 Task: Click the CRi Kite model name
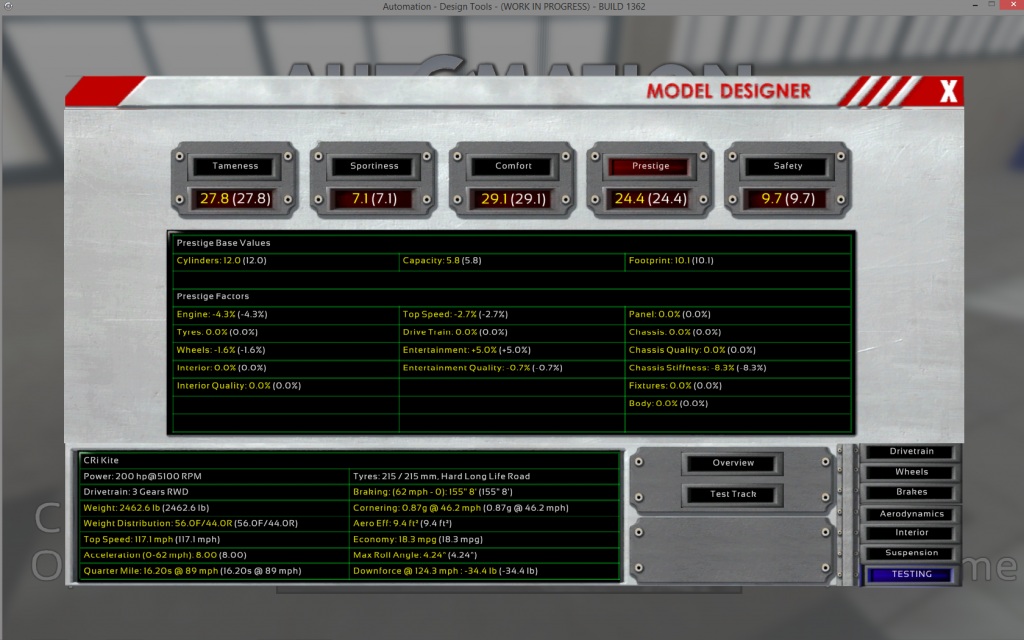pos(101,460)
